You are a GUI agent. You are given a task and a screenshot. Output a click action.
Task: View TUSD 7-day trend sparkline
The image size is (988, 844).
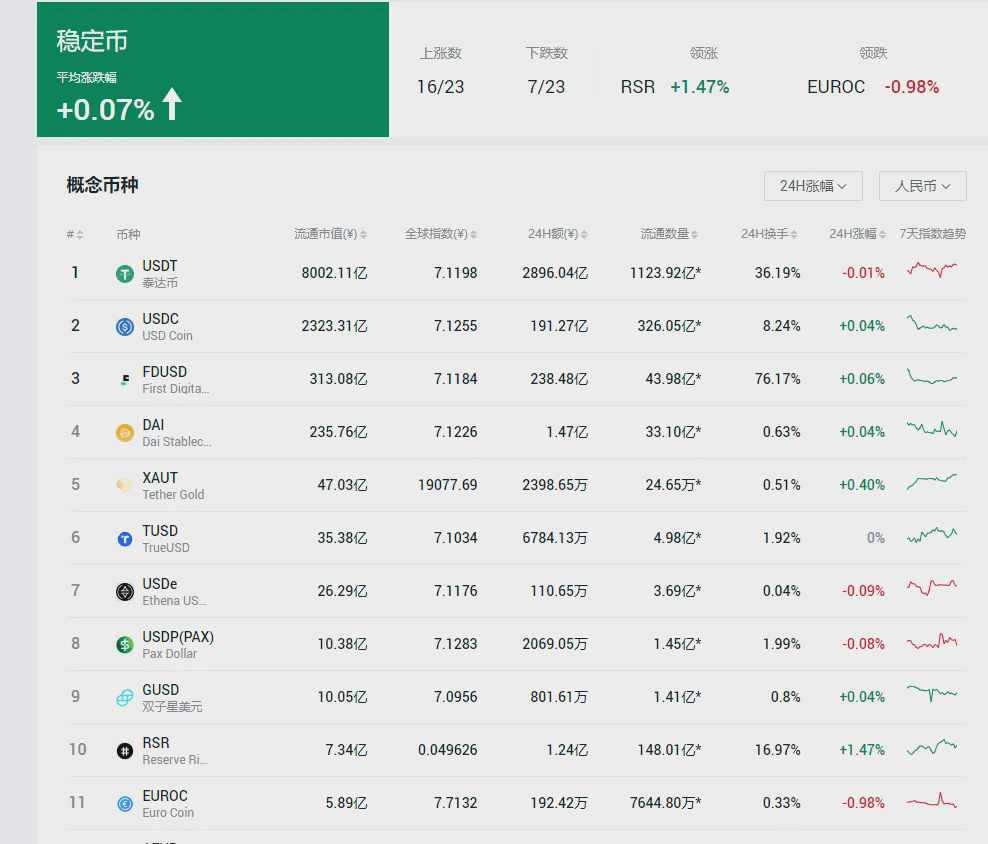[932, 535]
